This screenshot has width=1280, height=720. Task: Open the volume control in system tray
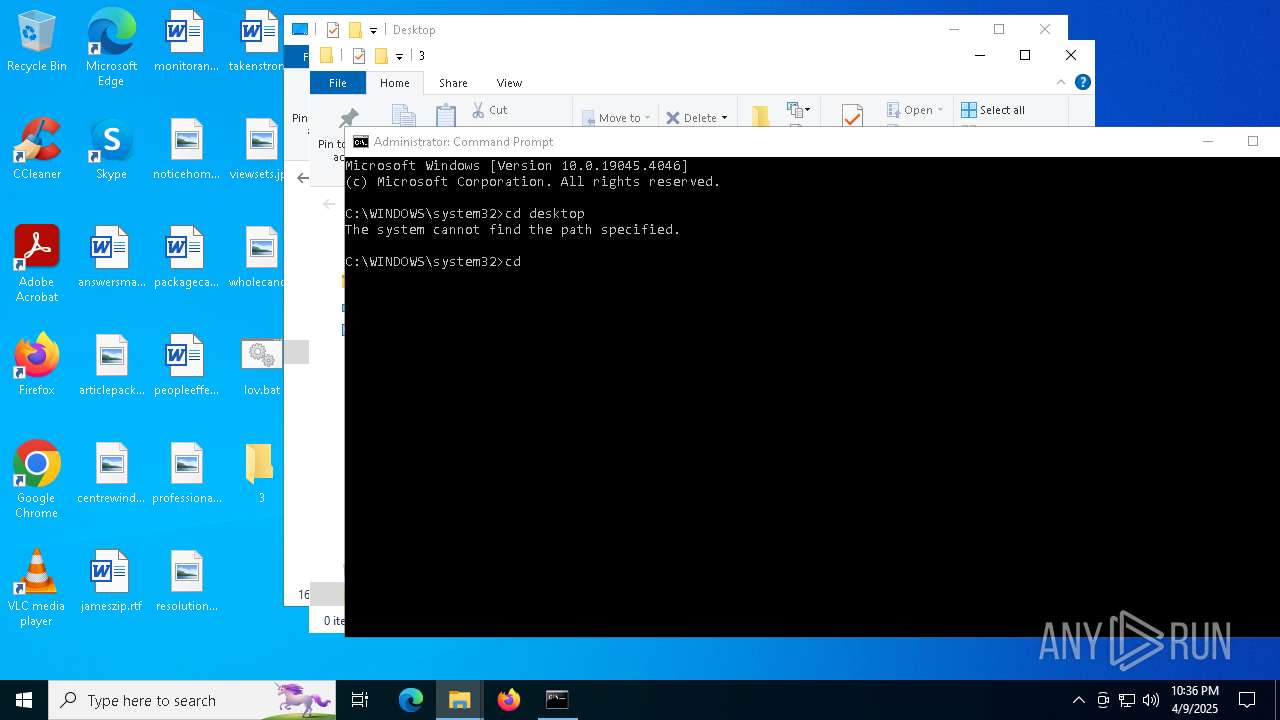(1151, 700)
